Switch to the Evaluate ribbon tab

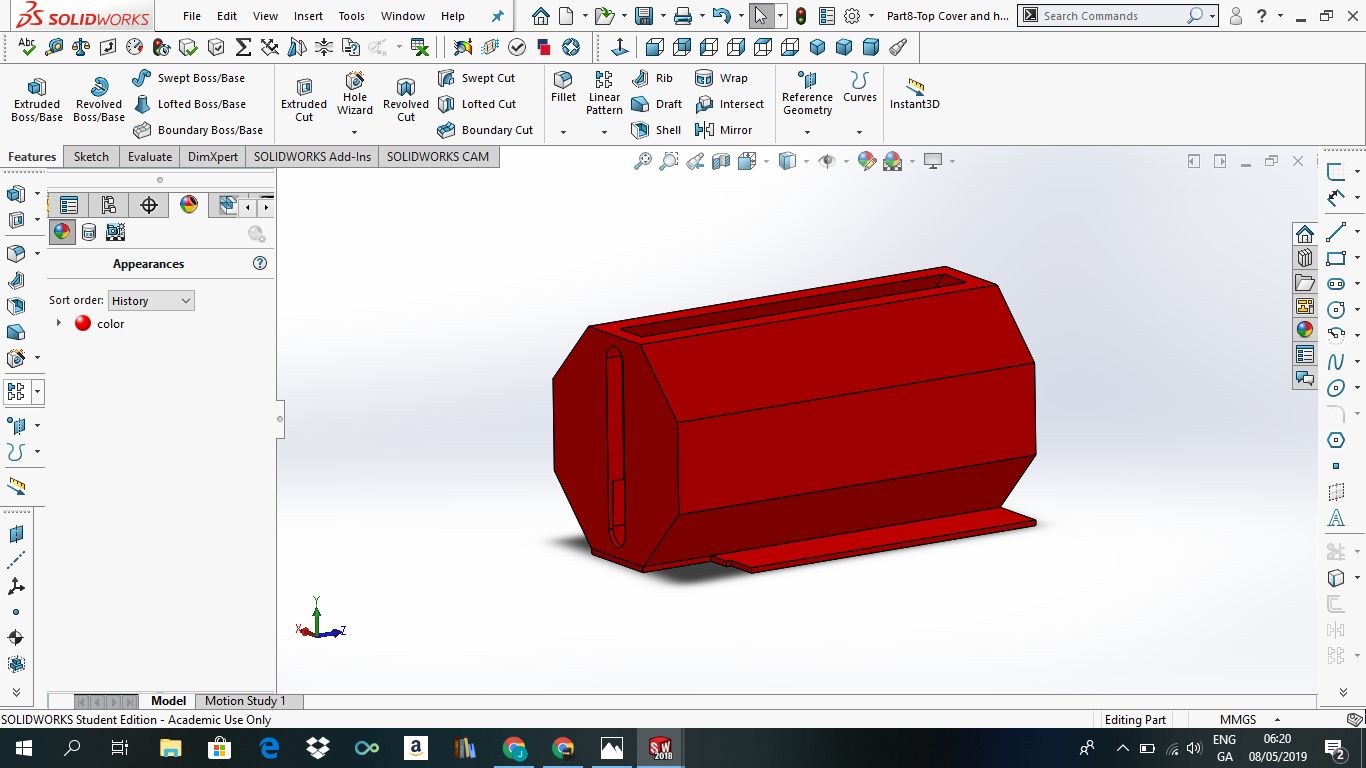click(x=149, y=157)
